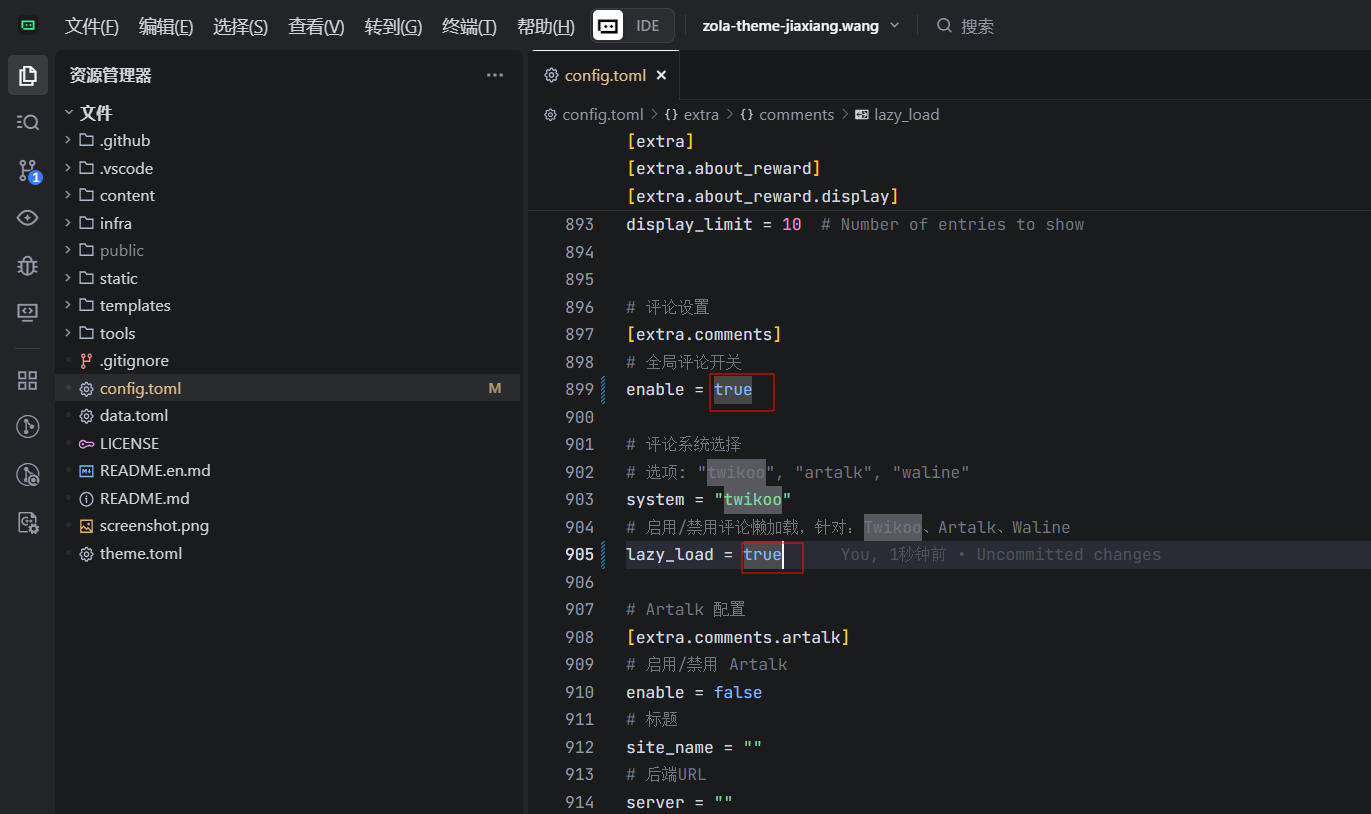Viewport: 1371px width, 814px height.
Task: Expand the tools folder
Action: (x=68, y=333)
